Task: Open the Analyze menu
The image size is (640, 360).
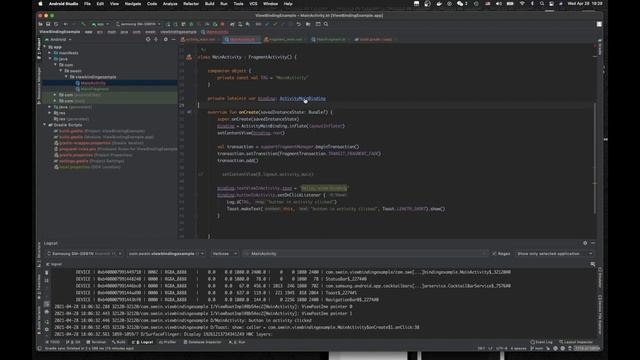Action: [x=170, y=4]
